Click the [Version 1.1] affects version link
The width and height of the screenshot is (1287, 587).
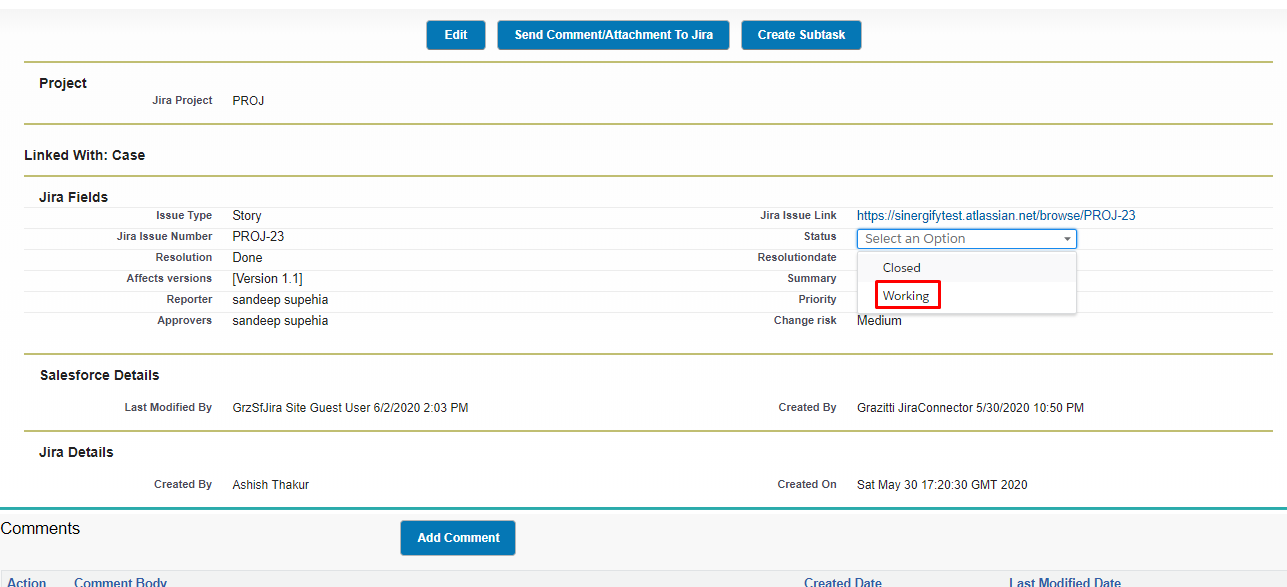tap(266, 278)
